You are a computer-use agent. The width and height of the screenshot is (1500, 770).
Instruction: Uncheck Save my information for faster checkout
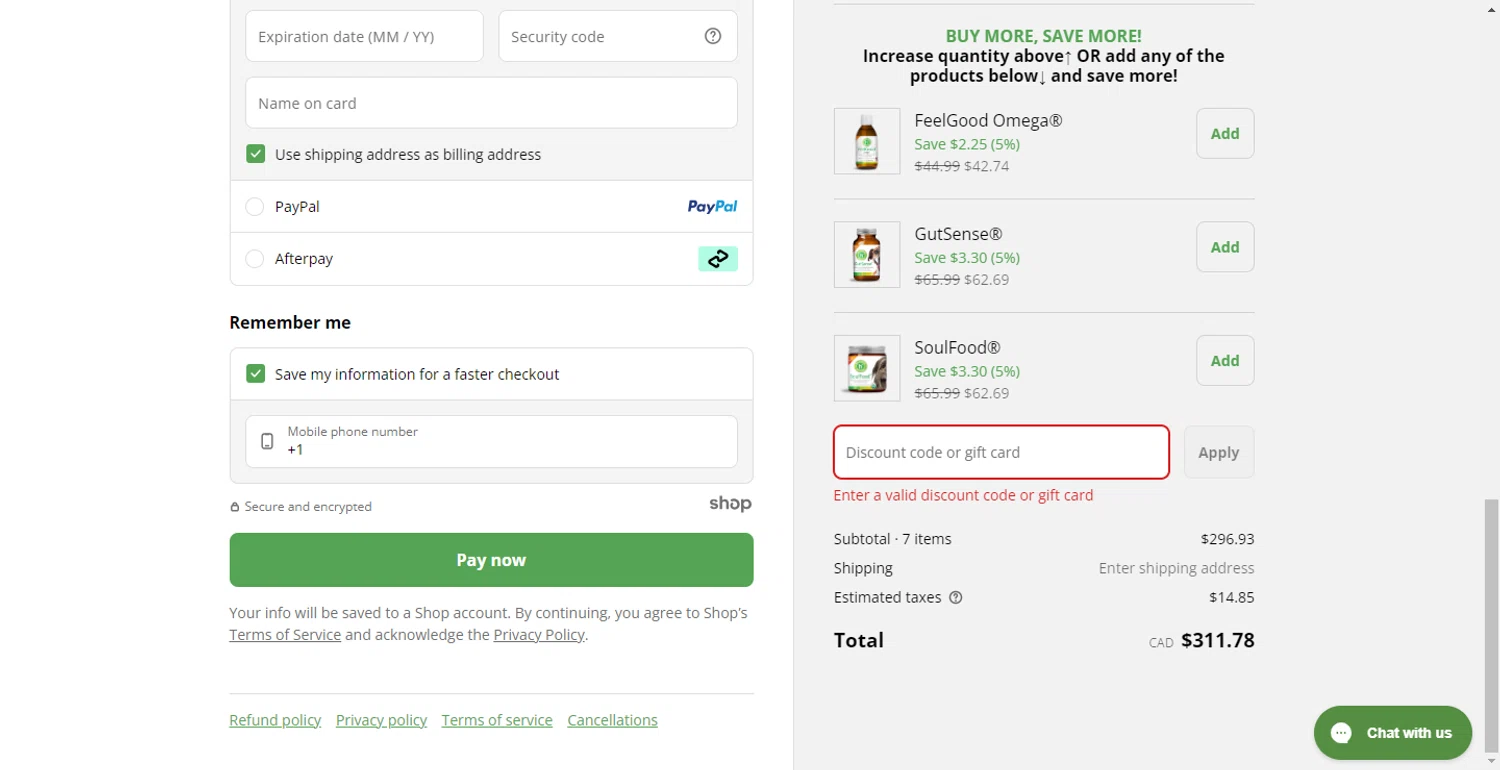click(x=256, y=374)
